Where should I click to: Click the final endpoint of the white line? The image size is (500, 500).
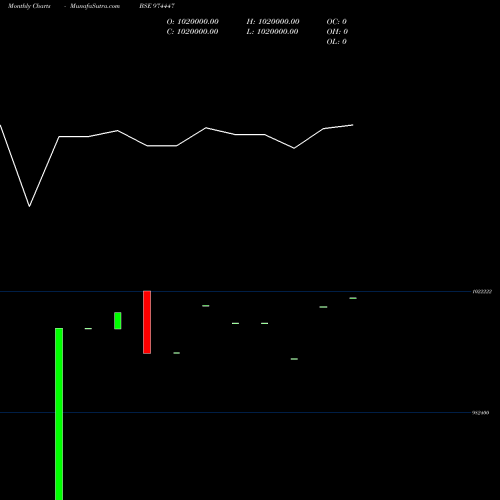point(353,125)
